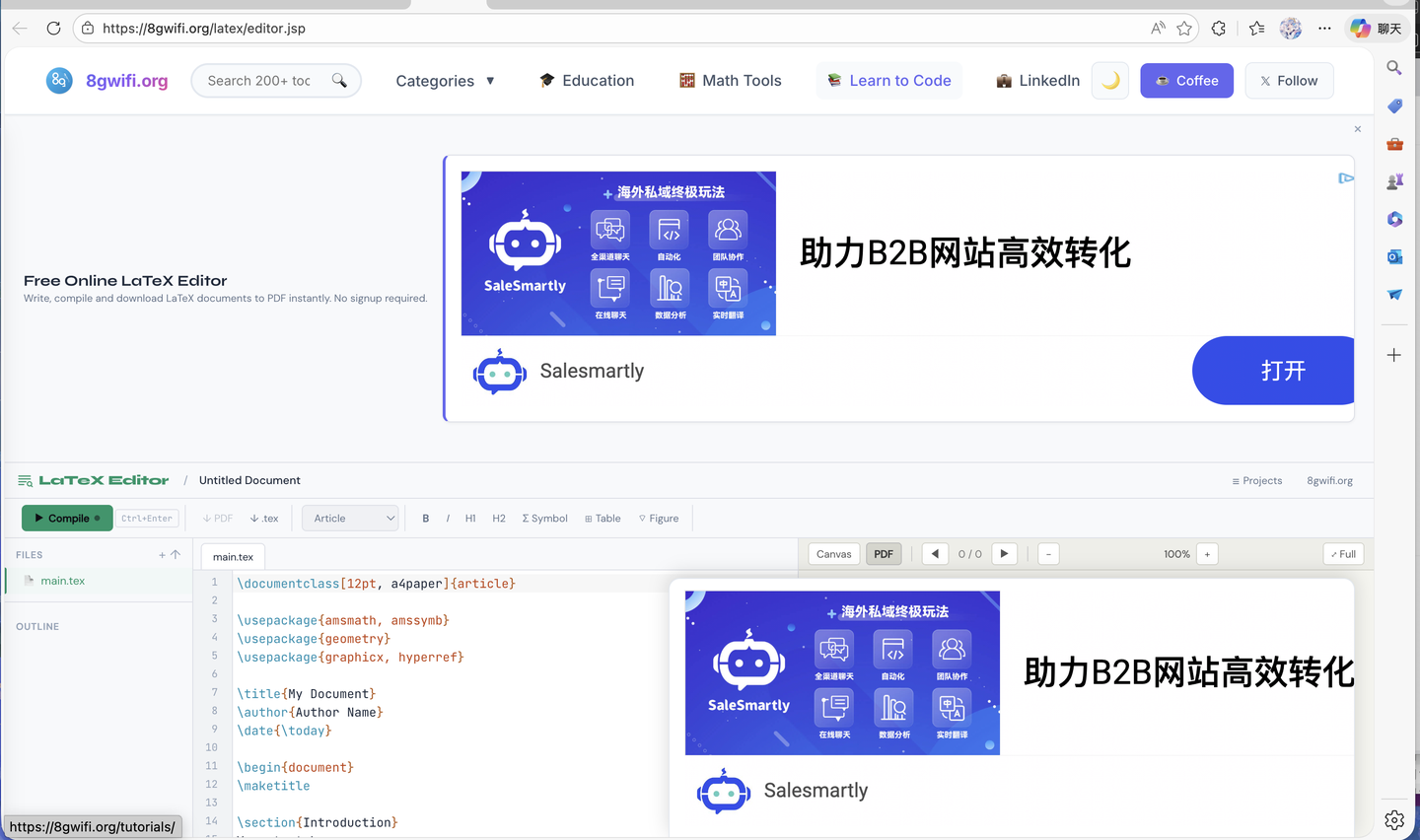Image resolution: width=1420 pixels, height=840 pixels.
Task: Go to the previous PDF page
Action: pyautogui.click(x=935, y=554)
